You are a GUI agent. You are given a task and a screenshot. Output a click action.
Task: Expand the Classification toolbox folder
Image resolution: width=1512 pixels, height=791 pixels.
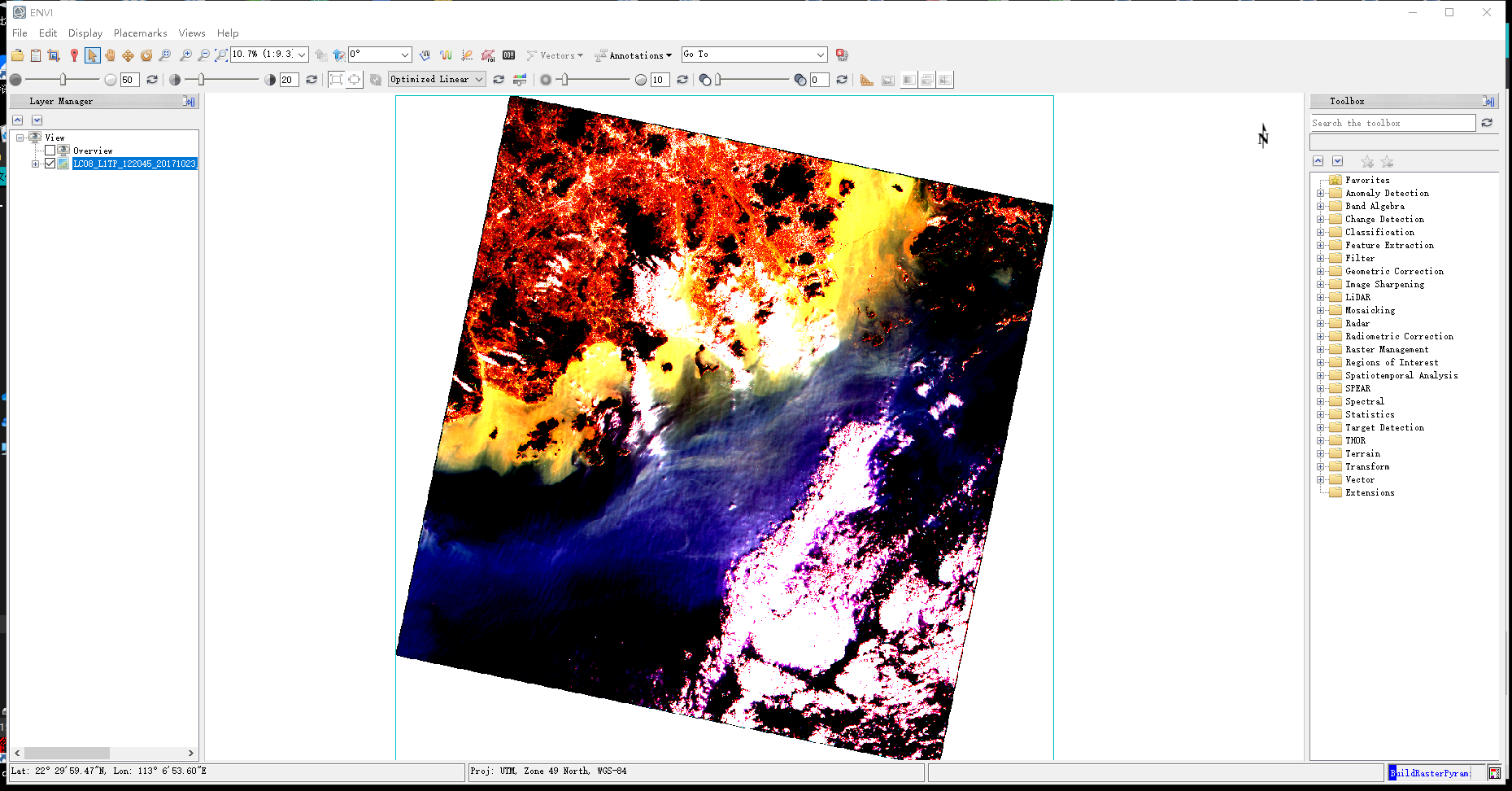(1321, 232)
